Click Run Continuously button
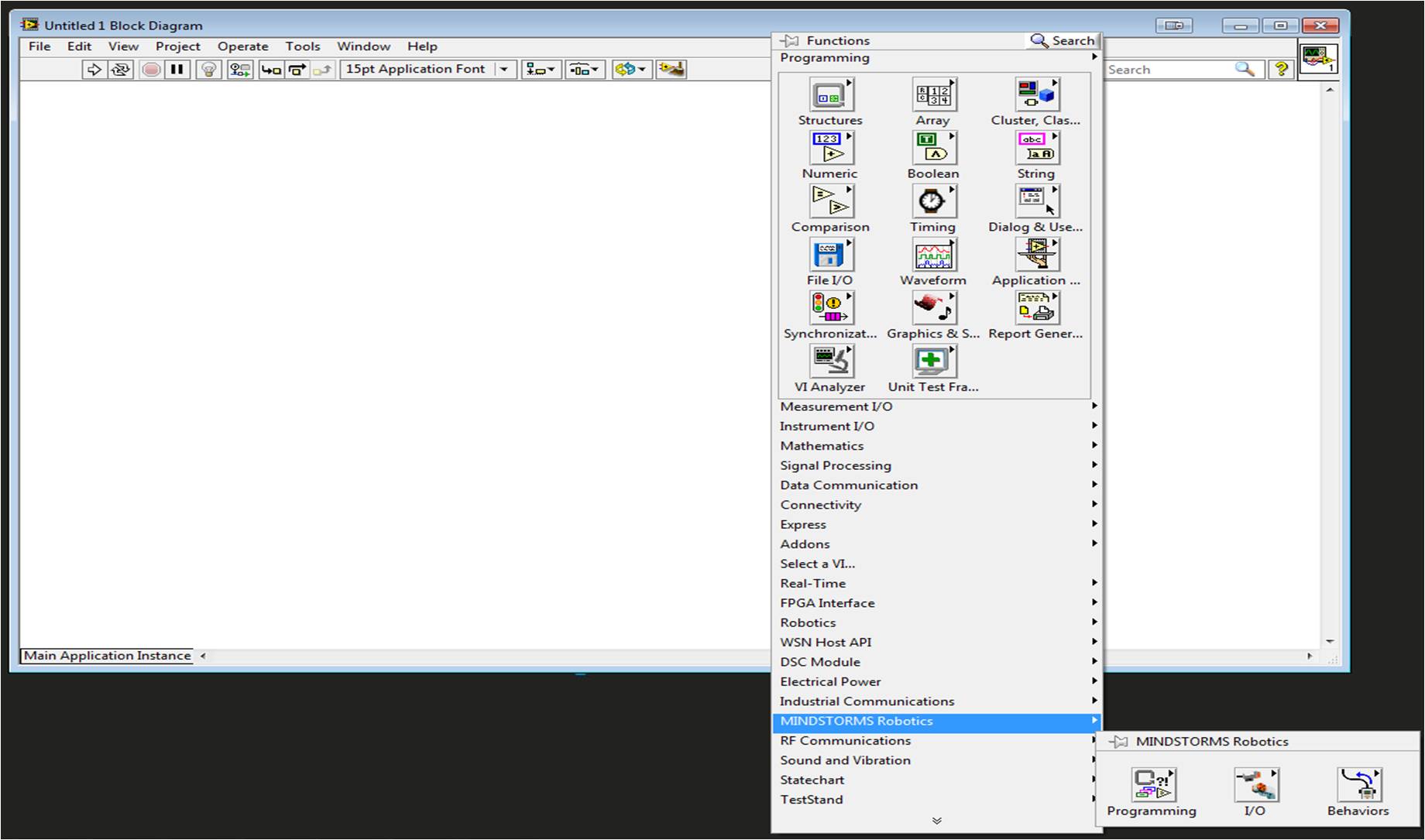The width and height of the screenshot is (1425, 840). (120, 70)
